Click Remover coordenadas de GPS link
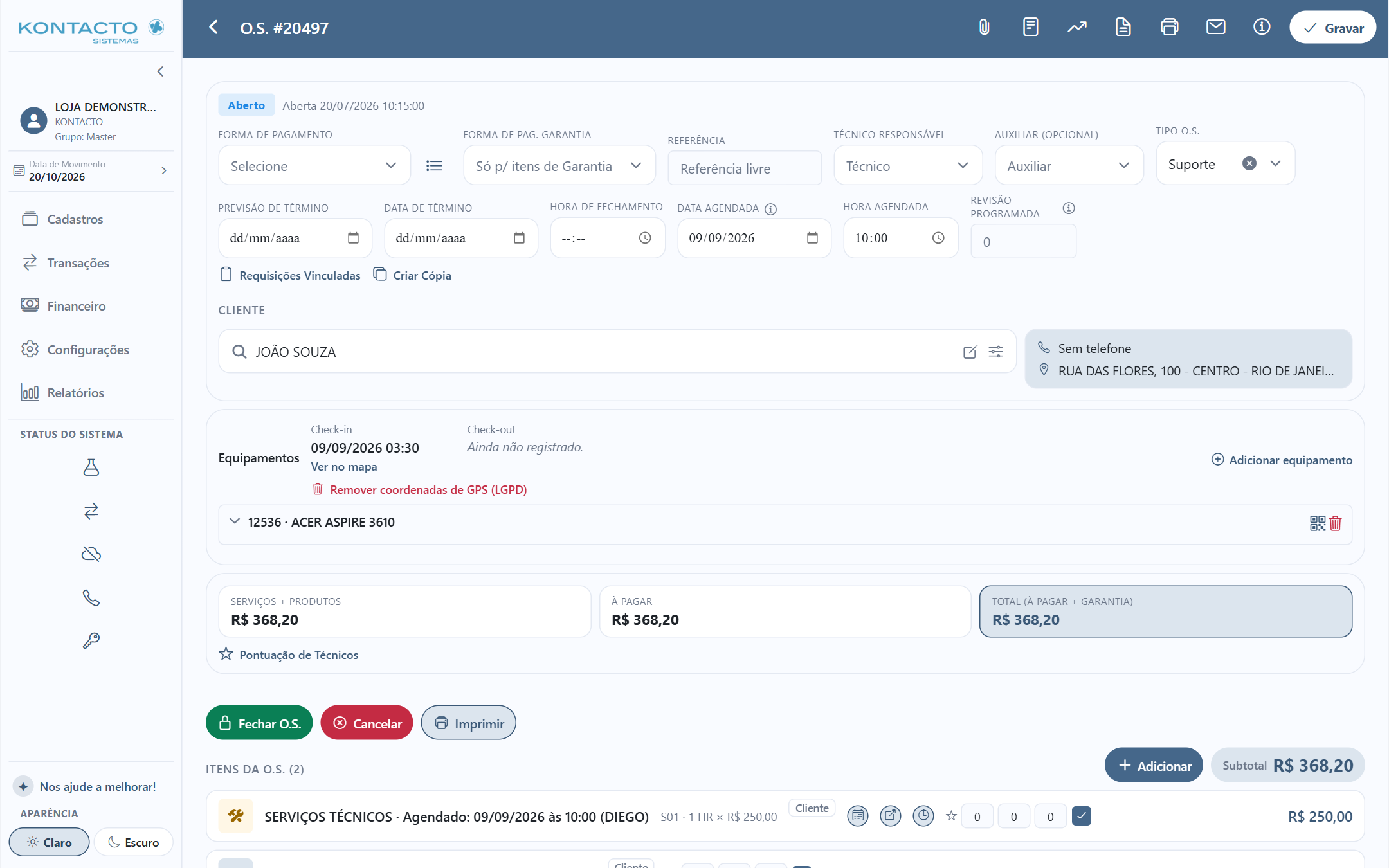The image size is (1389, 868). tap(419, 489)
